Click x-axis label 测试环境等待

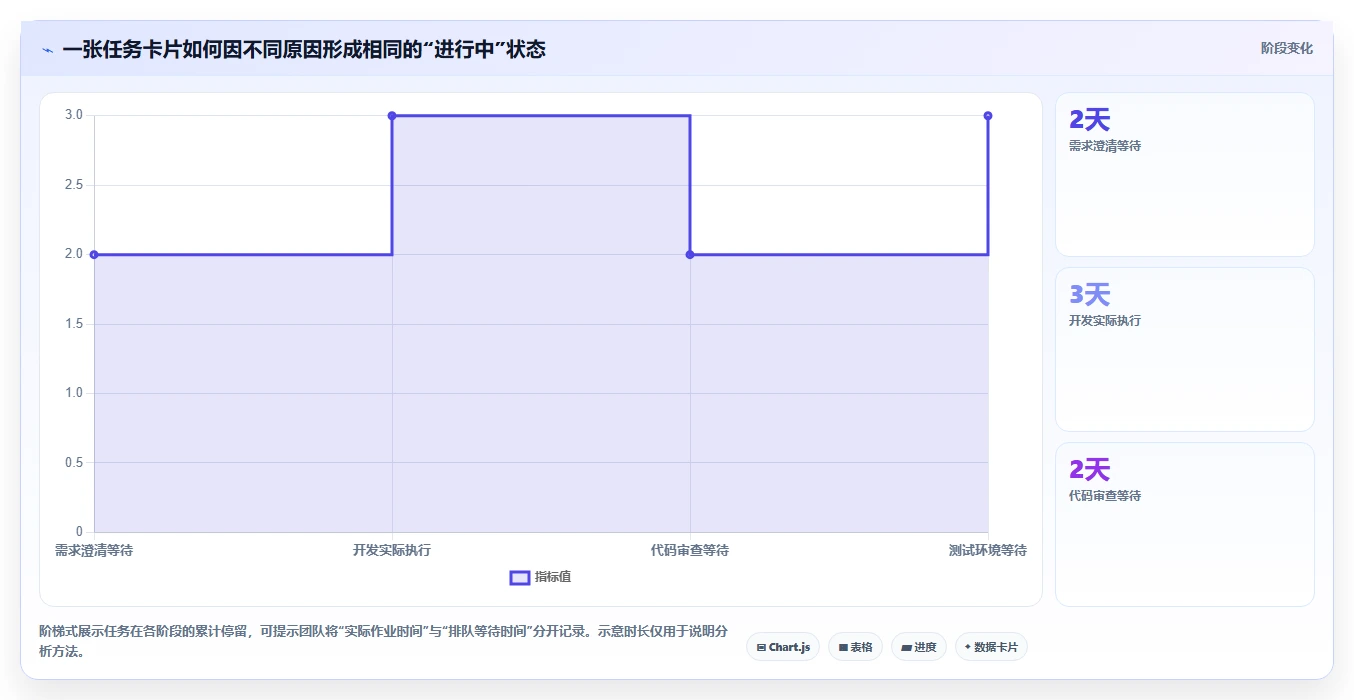pos(988,550)
